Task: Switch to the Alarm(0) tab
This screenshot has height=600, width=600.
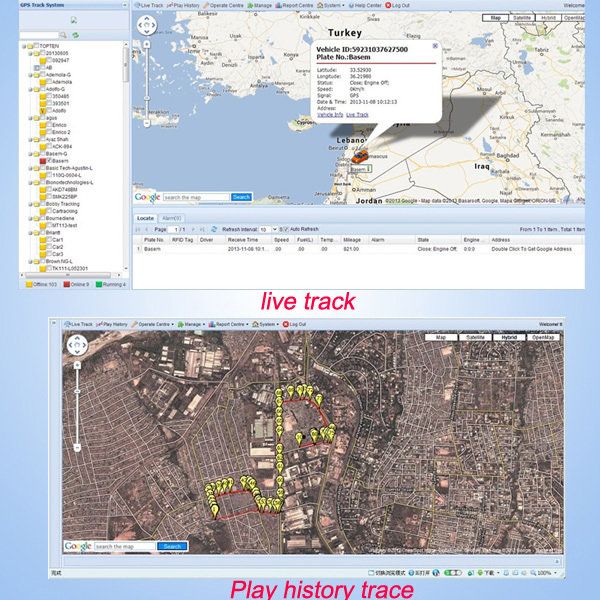Action: [171, 218]
